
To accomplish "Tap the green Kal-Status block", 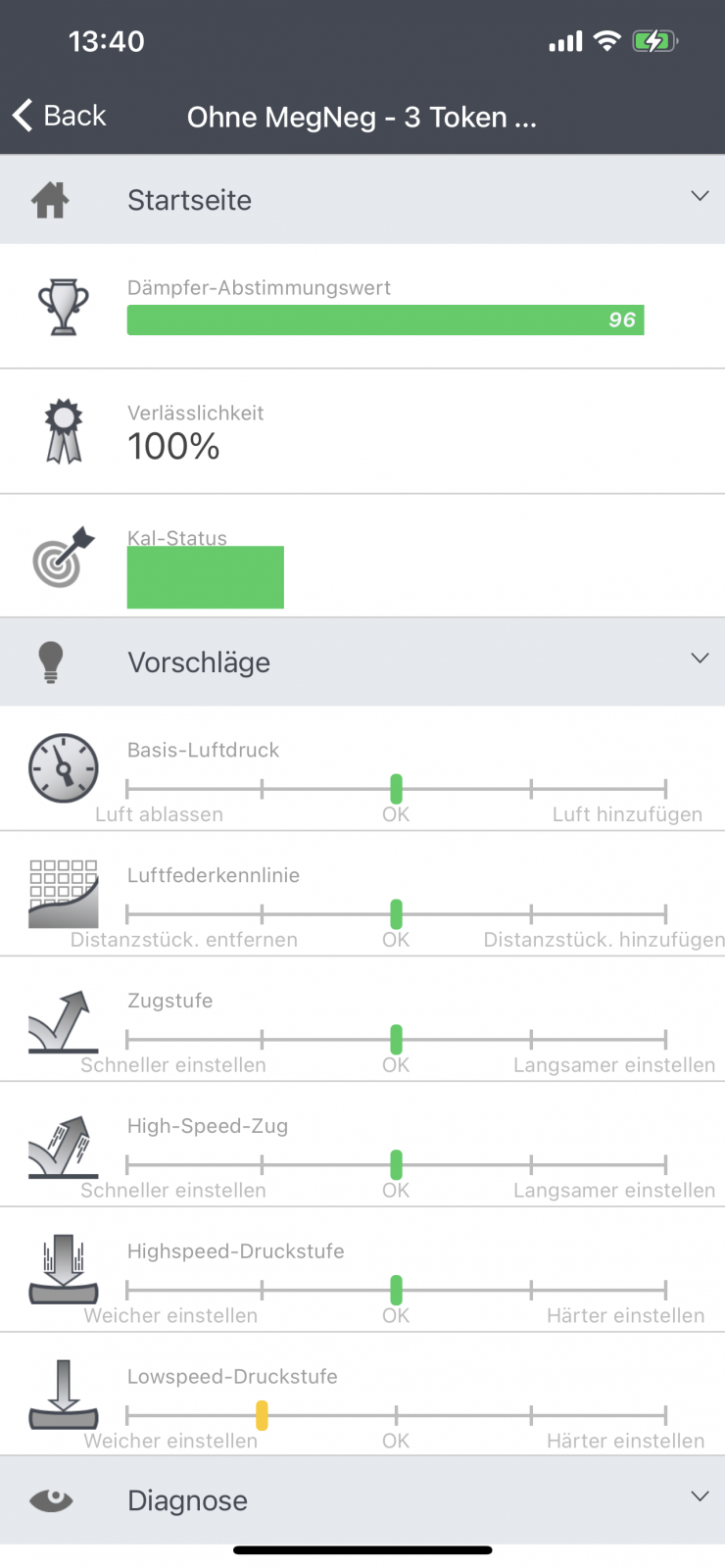I will (206, 577).
